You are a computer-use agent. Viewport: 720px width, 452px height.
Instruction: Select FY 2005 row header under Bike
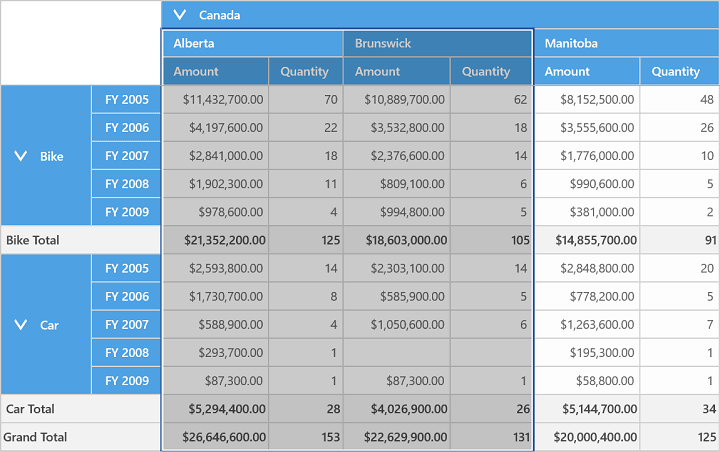126,100
